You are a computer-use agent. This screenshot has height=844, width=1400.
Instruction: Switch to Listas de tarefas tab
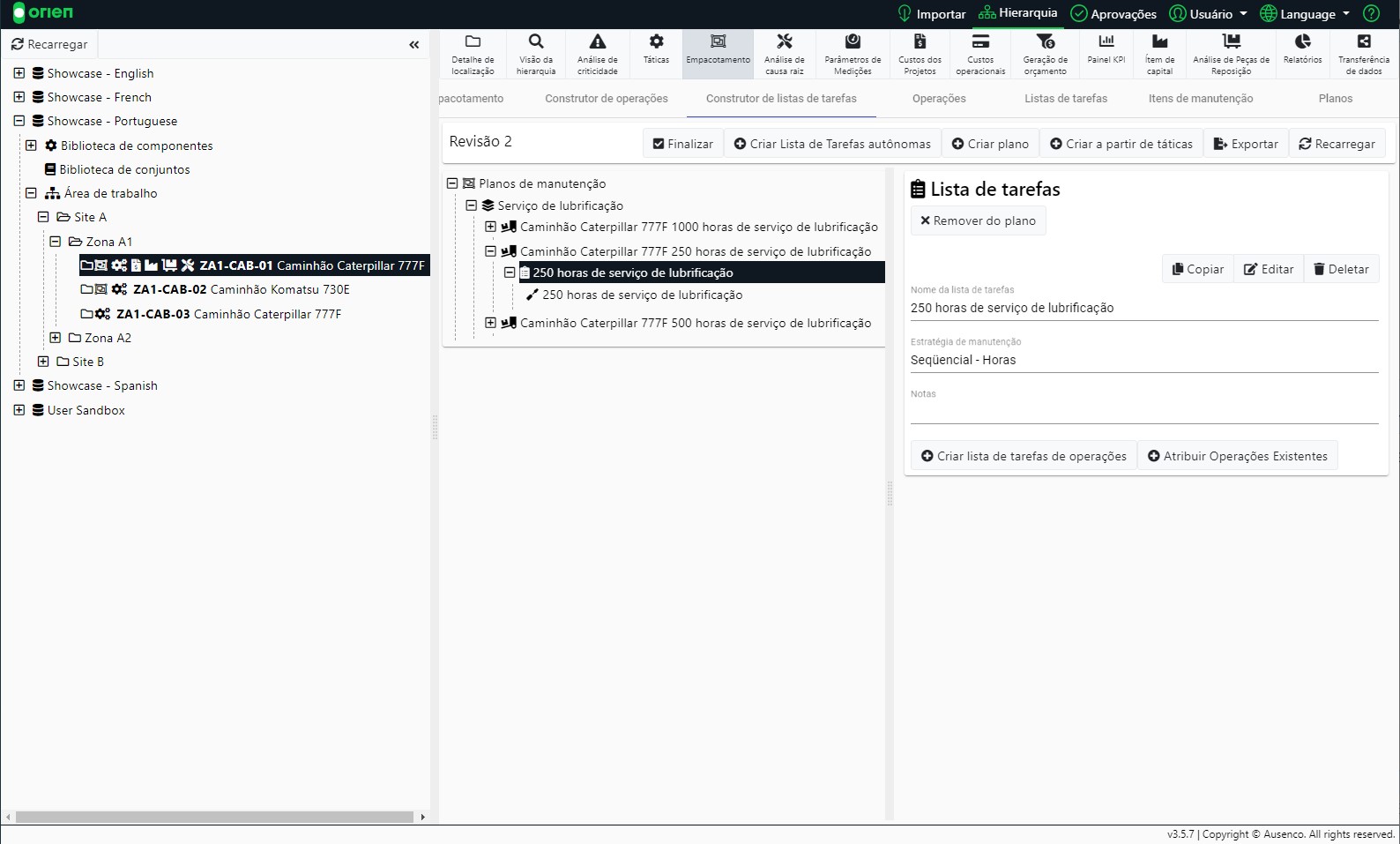click(x=1066, y=99)
